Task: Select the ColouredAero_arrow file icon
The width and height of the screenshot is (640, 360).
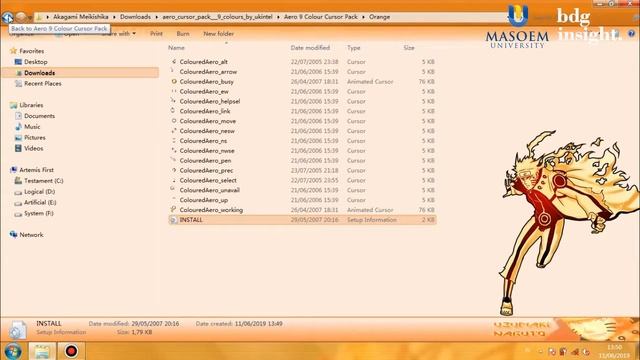Action: [173, 71]
